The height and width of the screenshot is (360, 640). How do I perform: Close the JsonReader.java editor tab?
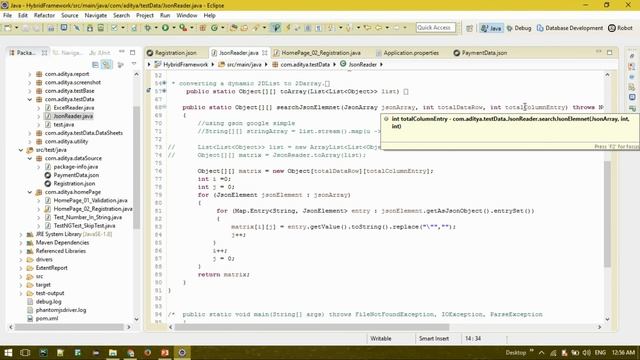point(264,53)
